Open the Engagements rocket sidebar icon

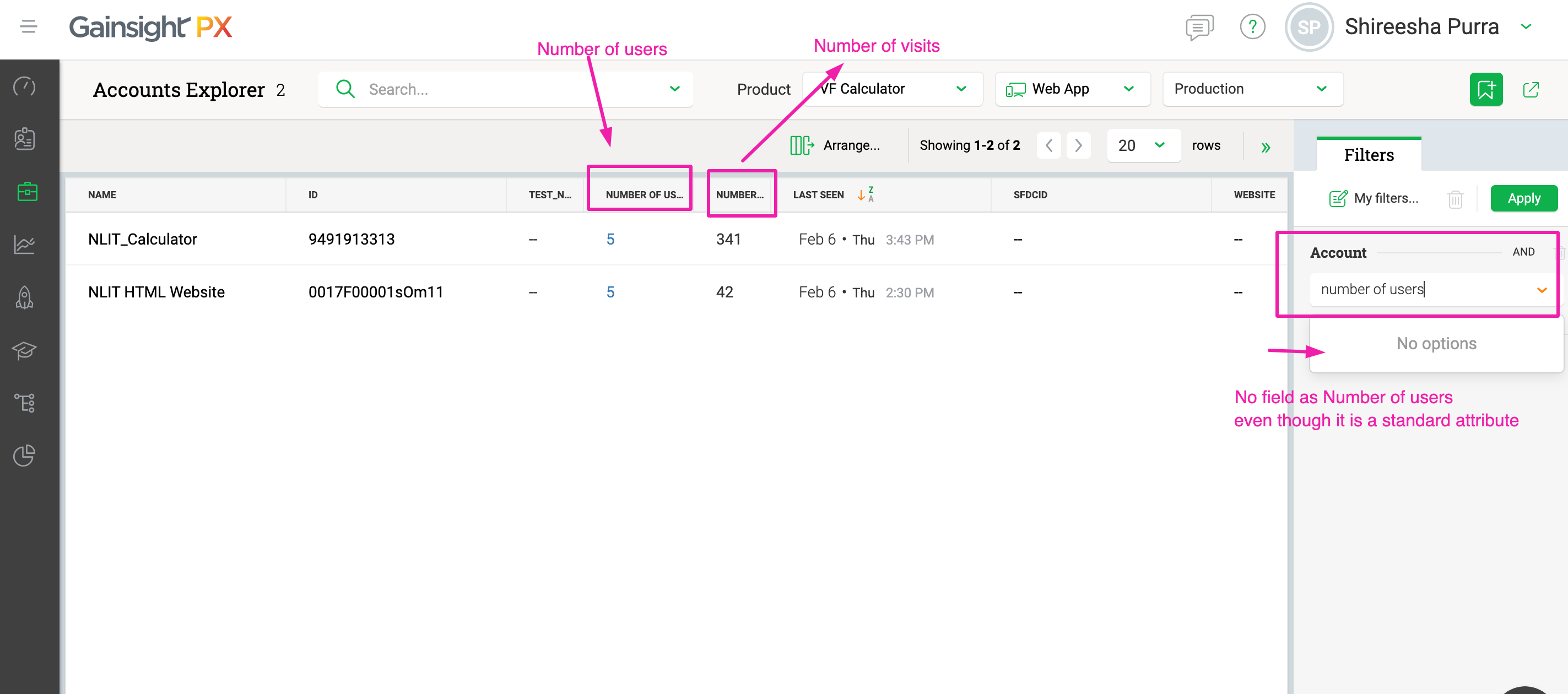(x=25, y=297)
